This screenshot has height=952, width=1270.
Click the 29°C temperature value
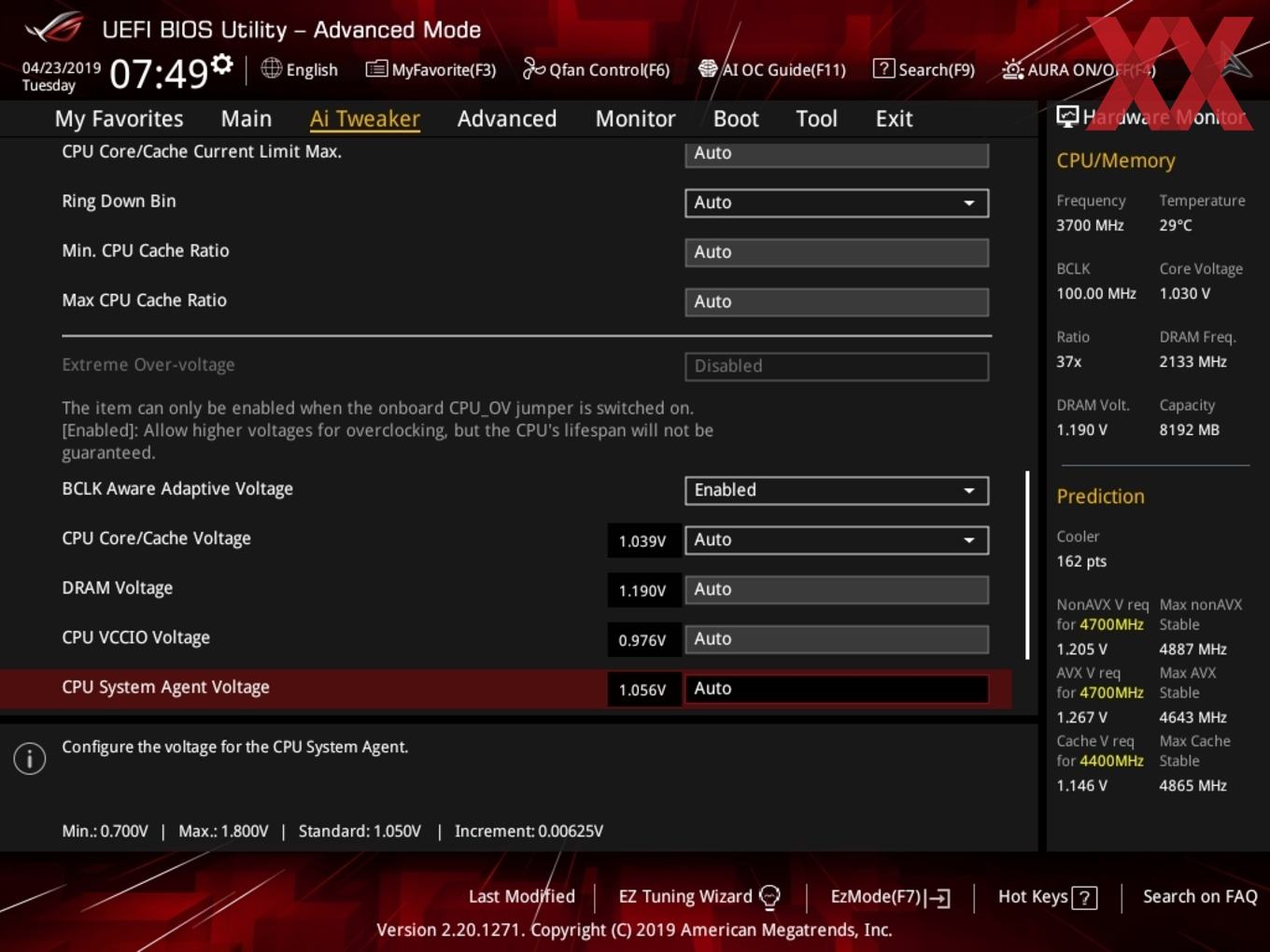pyautogui.click(x=1176, y=225)
